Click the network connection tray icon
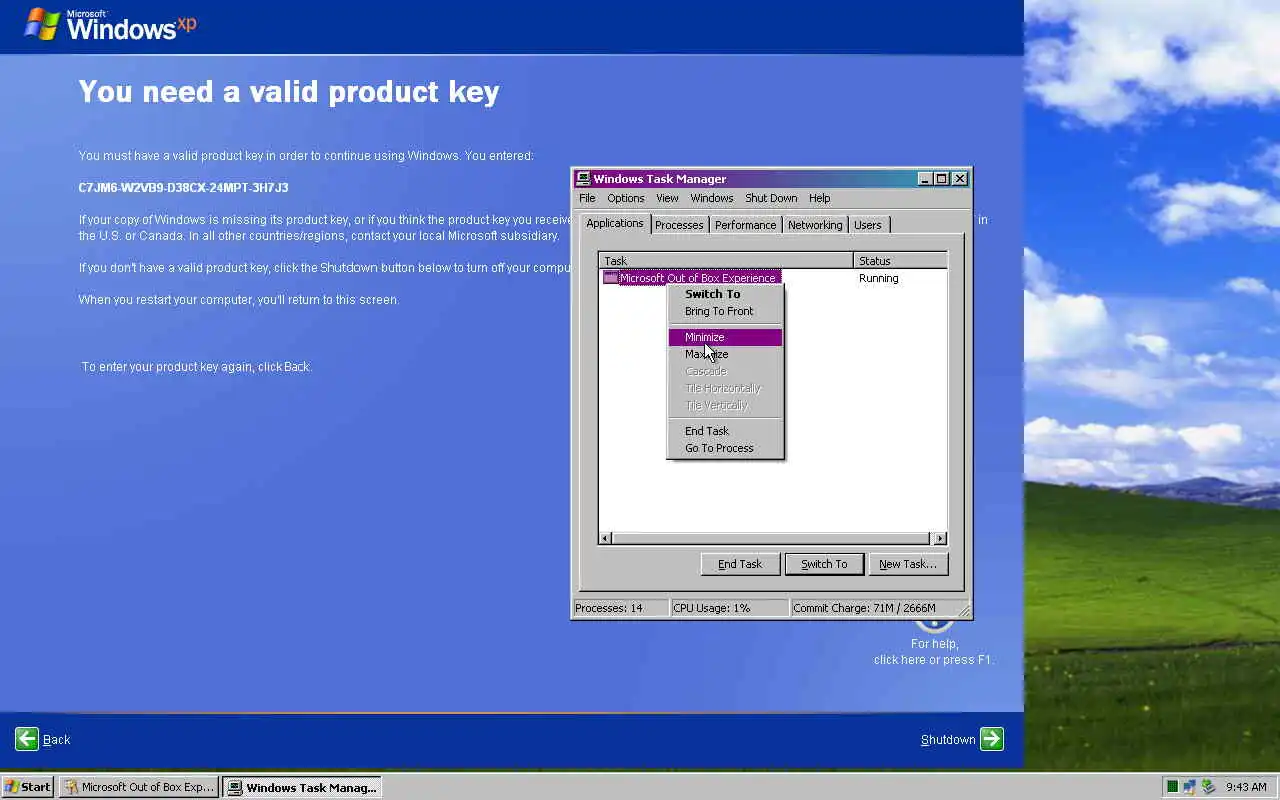 coord(1191,787)
